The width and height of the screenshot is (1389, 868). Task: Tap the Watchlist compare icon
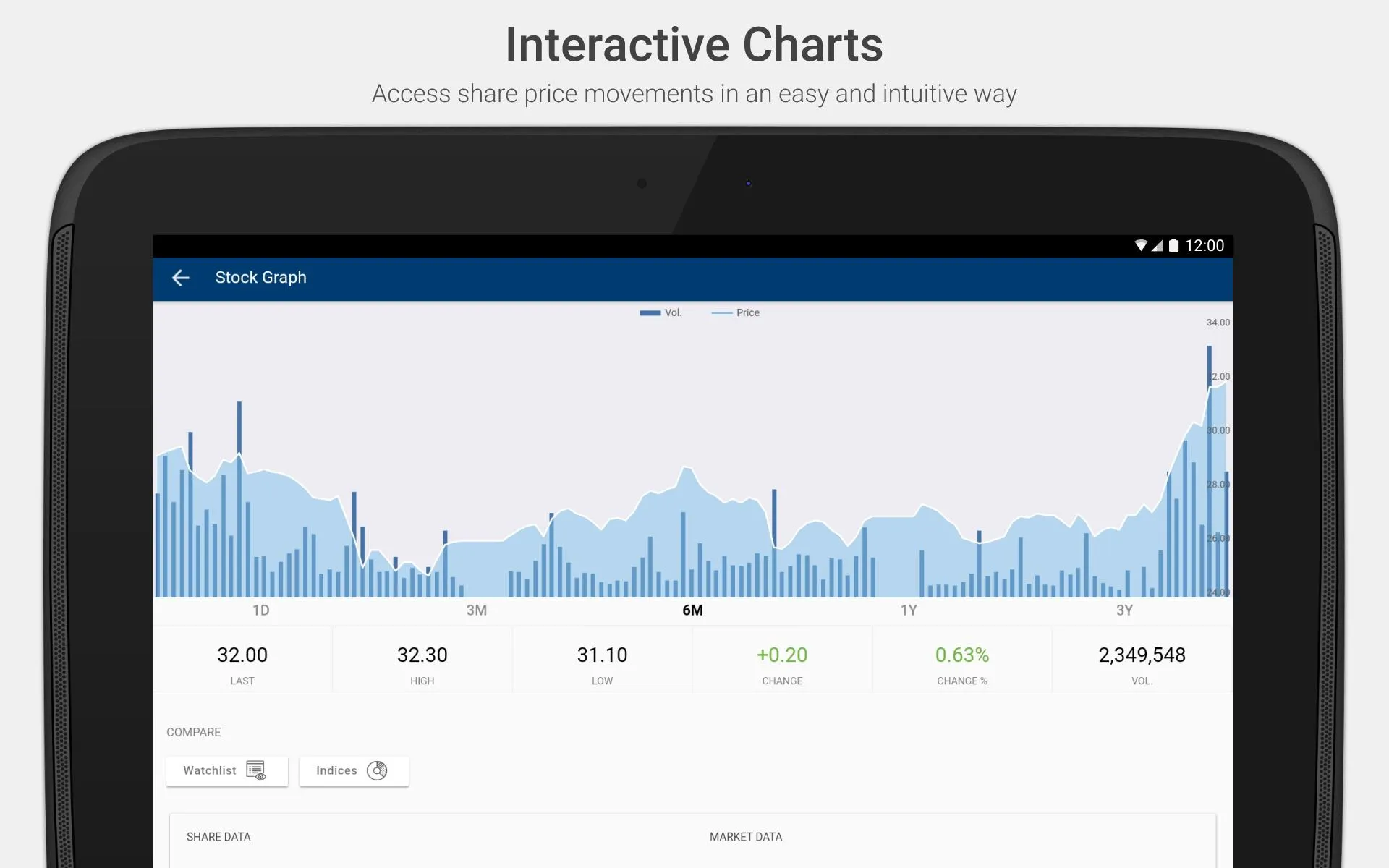point(256,770)
